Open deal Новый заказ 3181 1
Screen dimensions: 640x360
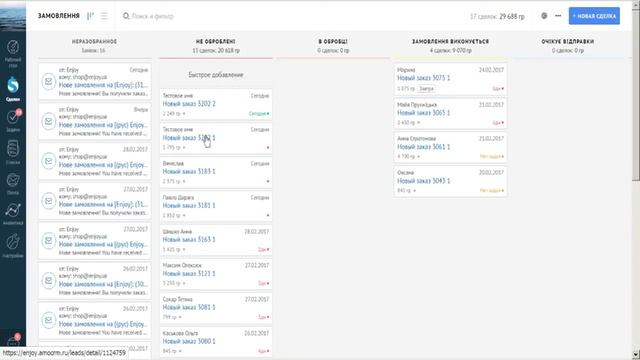pyautogui.click(x=189, y=205)
